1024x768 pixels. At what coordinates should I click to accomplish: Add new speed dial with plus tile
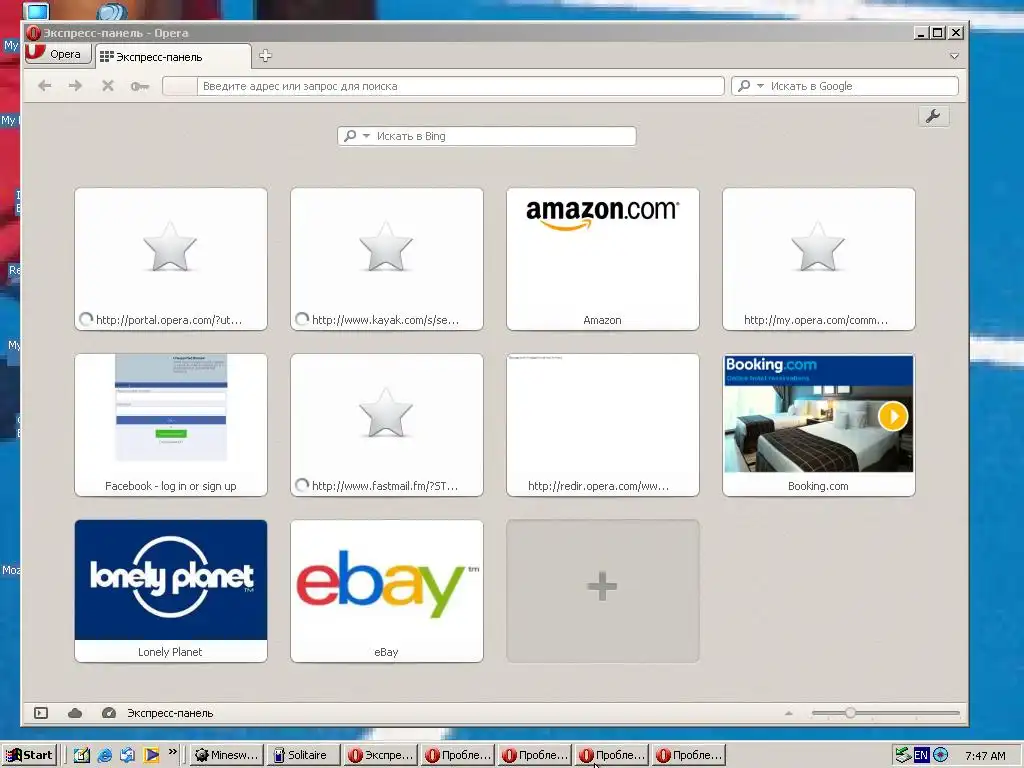[x=603, y=591]
